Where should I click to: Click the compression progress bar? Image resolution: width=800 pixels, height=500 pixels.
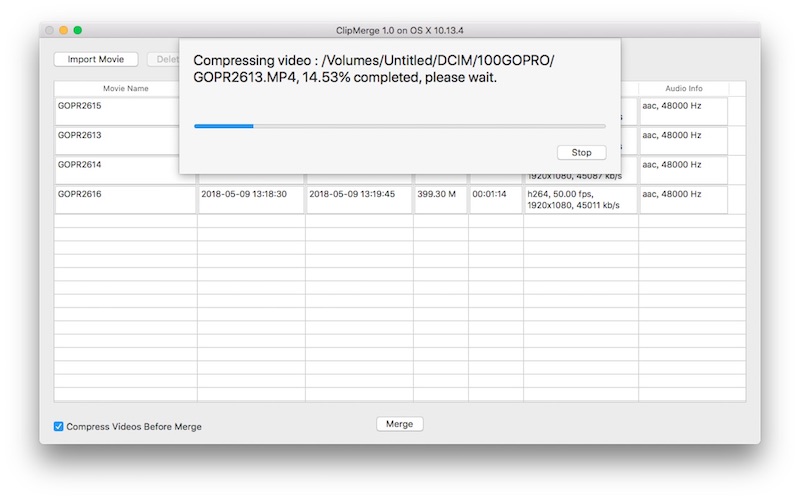point(399,126)
